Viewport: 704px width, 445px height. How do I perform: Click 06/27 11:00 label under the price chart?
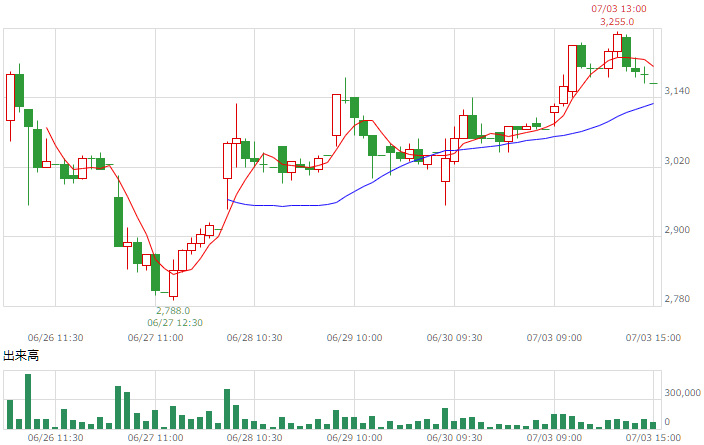[x=155, y=338]
